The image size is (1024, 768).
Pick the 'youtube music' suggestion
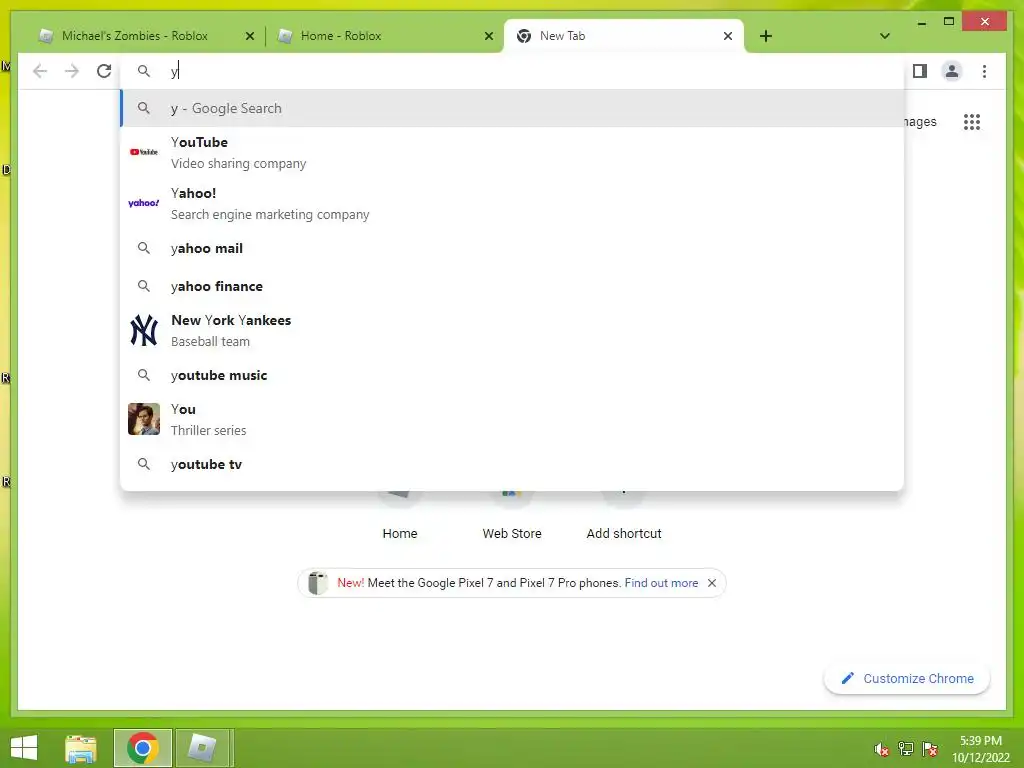point(513,375)
